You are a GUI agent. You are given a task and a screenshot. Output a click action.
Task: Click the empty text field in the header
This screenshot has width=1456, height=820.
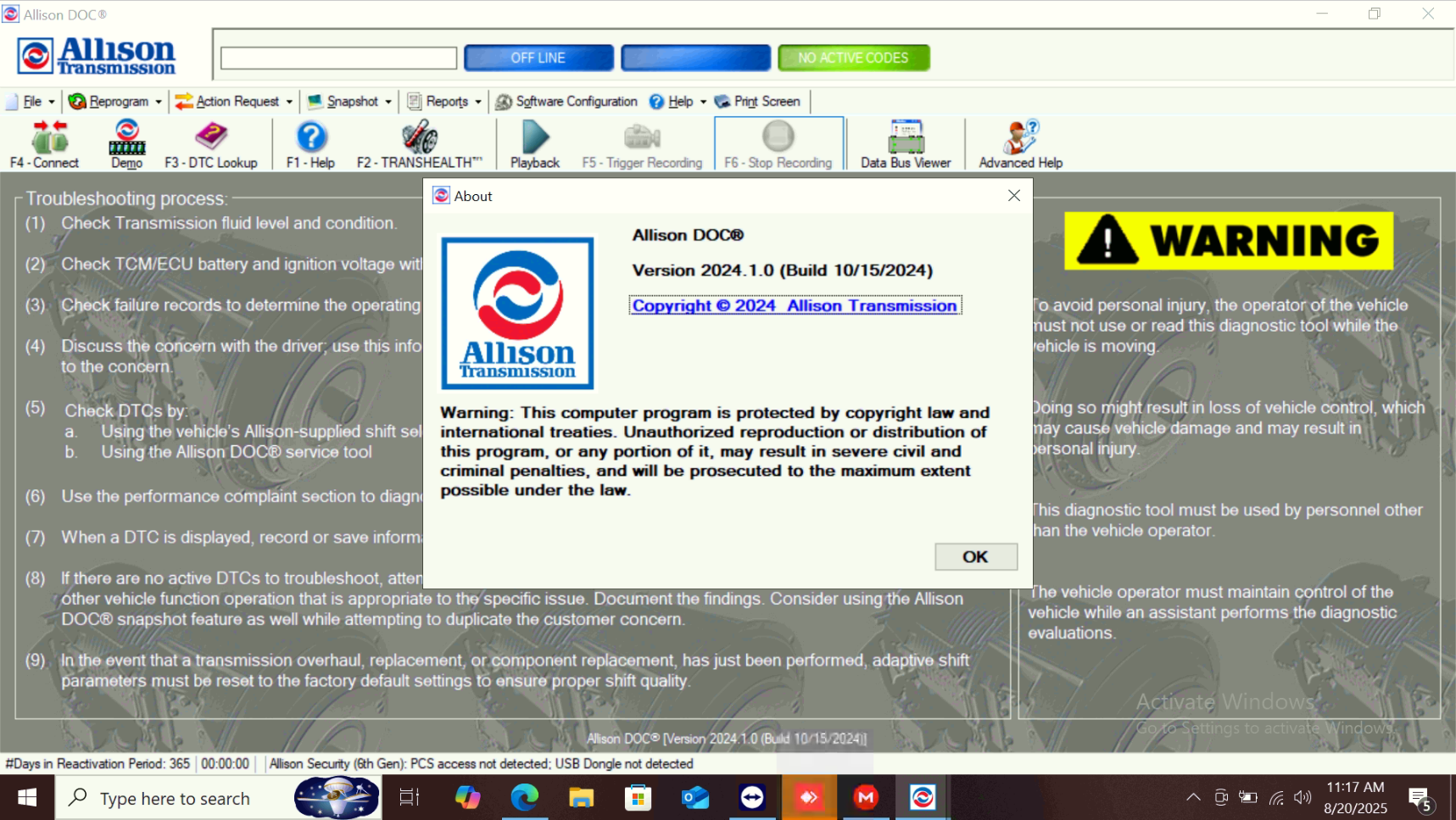339,58
